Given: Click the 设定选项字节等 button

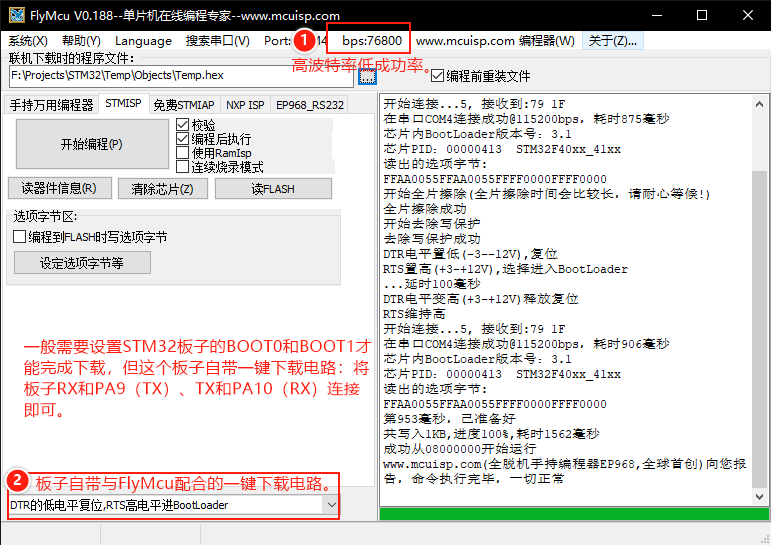Looking at the screenshot, I should click(x=82, y=263).
